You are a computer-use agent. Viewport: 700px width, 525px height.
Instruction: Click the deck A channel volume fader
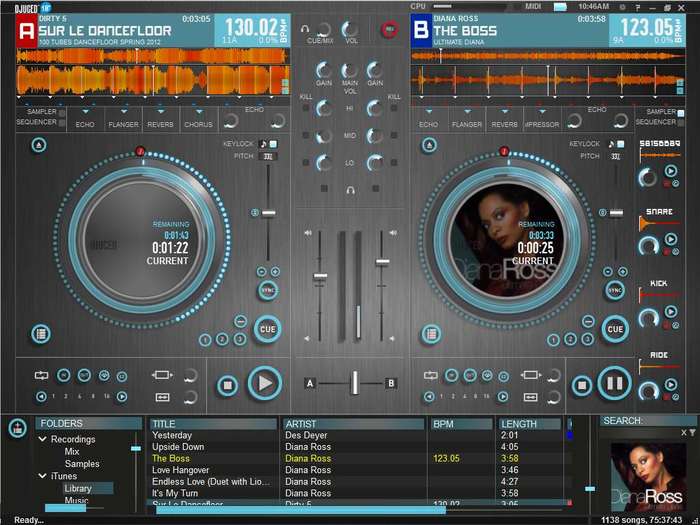[x=320, y=276]
